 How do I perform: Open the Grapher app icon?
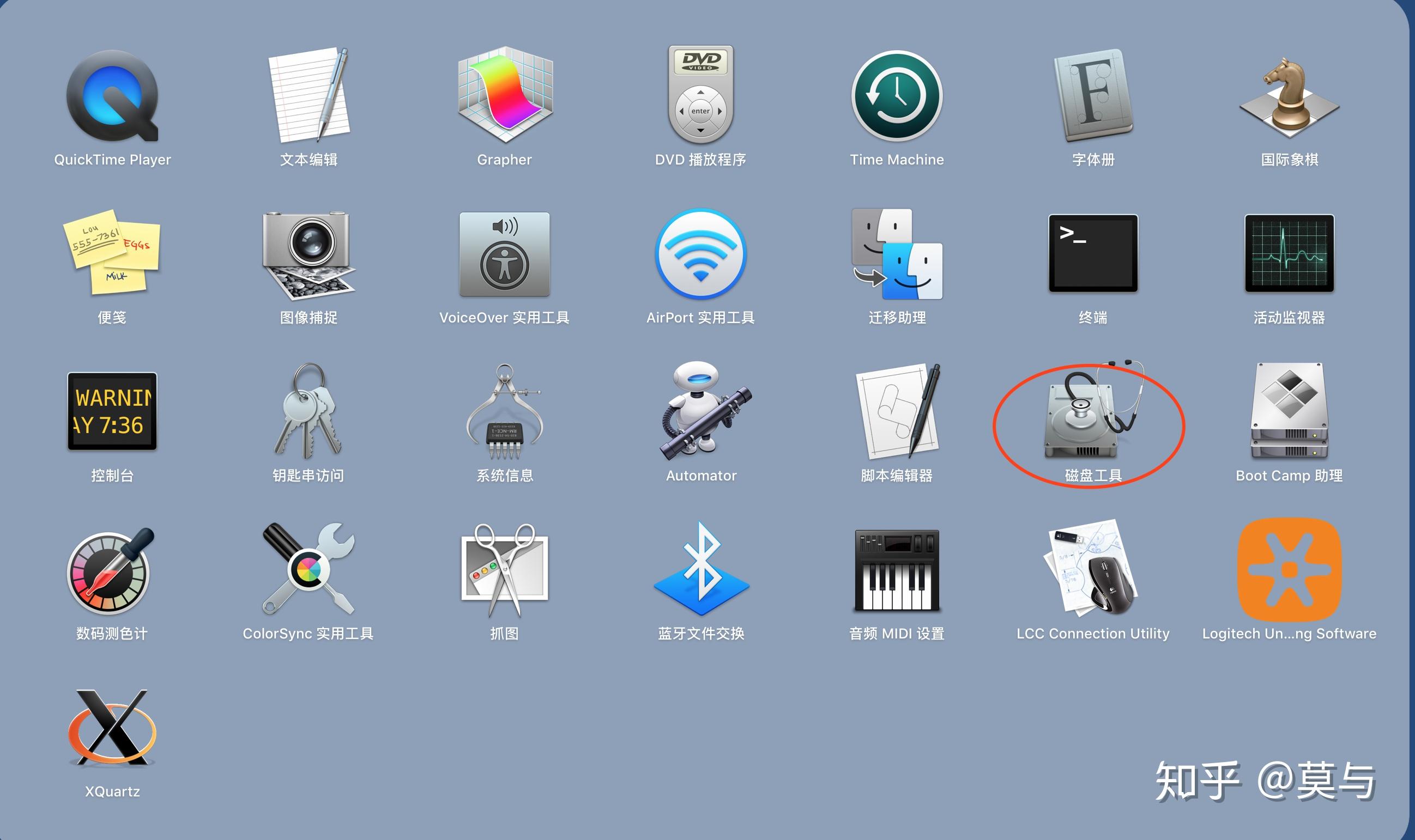[505, 95]
